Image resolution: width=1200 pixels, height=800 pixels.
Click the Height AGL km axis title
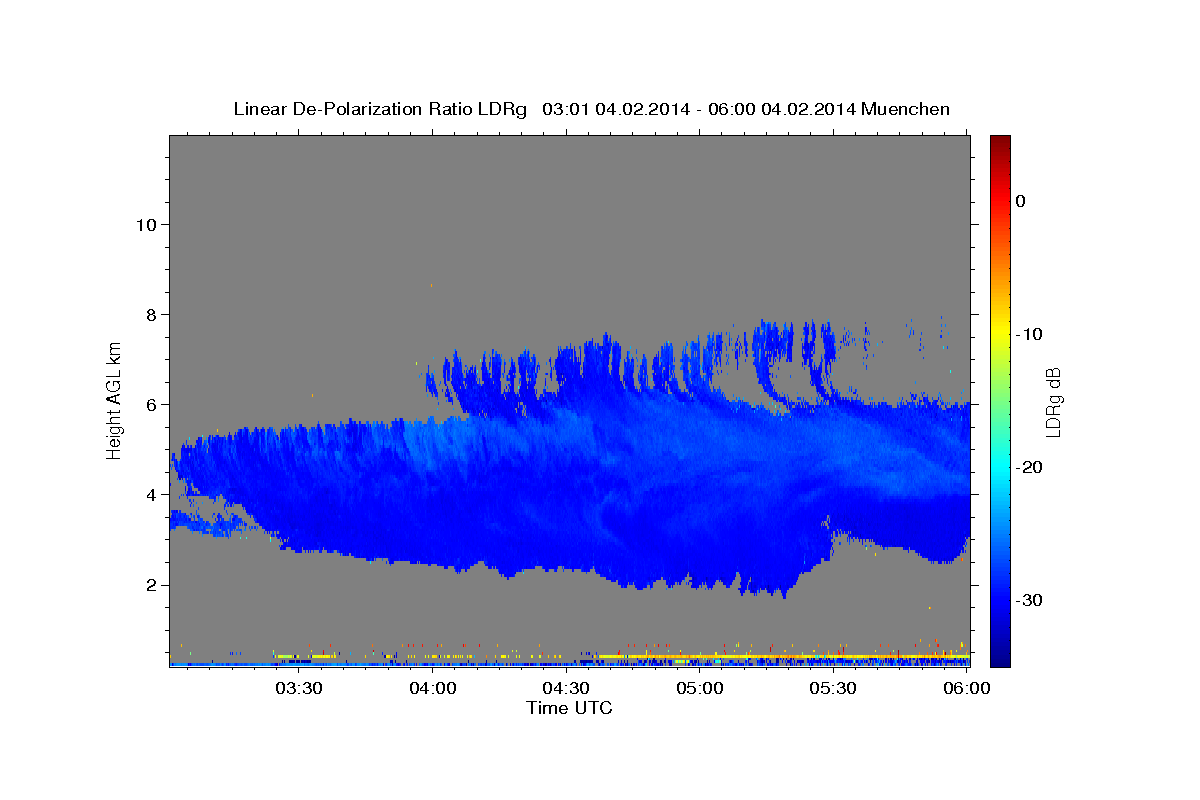pos(114,400)
